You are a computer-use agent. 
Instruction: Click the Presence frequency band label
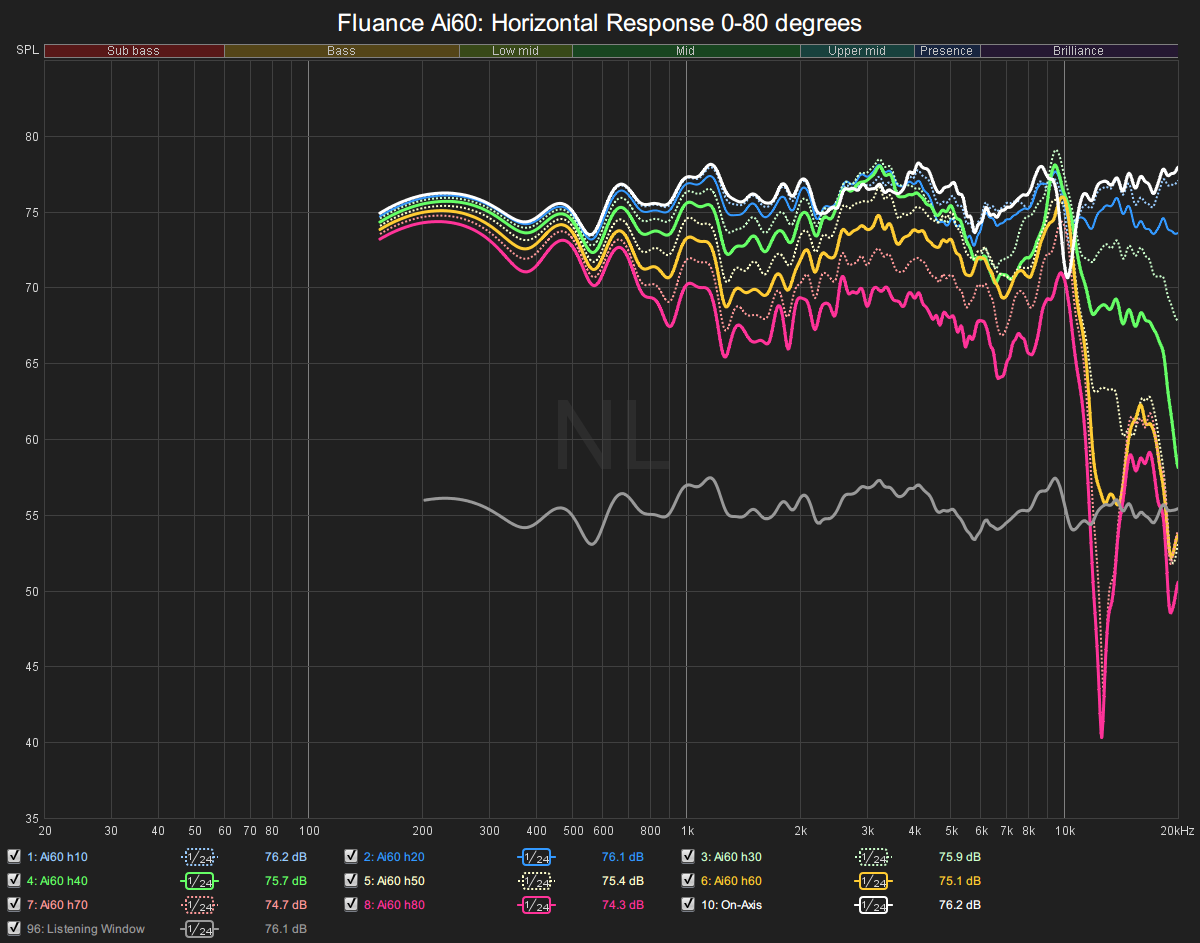[x=947, y=51]
